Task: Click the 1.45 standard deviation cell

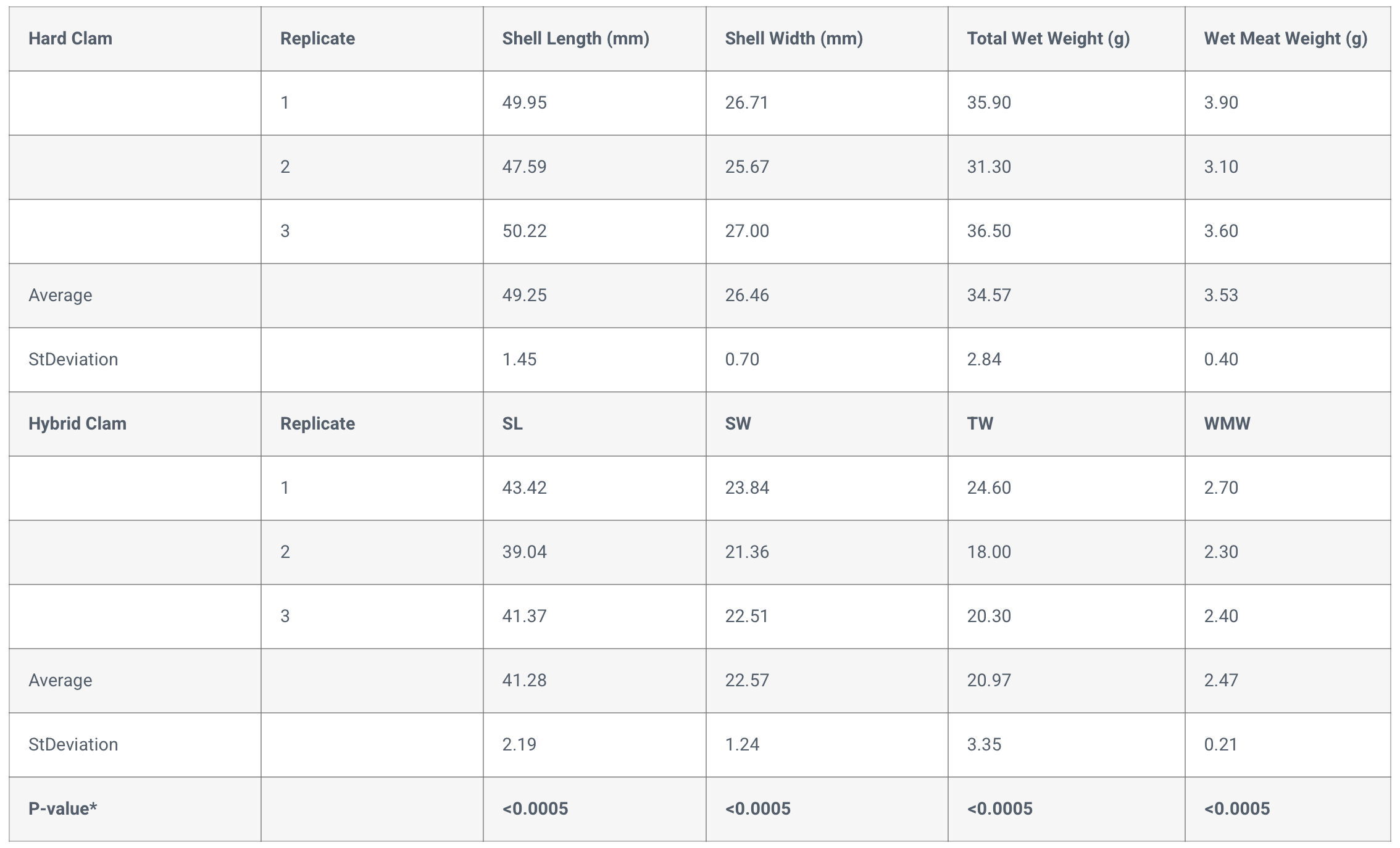Action: [x=519, y=359]
